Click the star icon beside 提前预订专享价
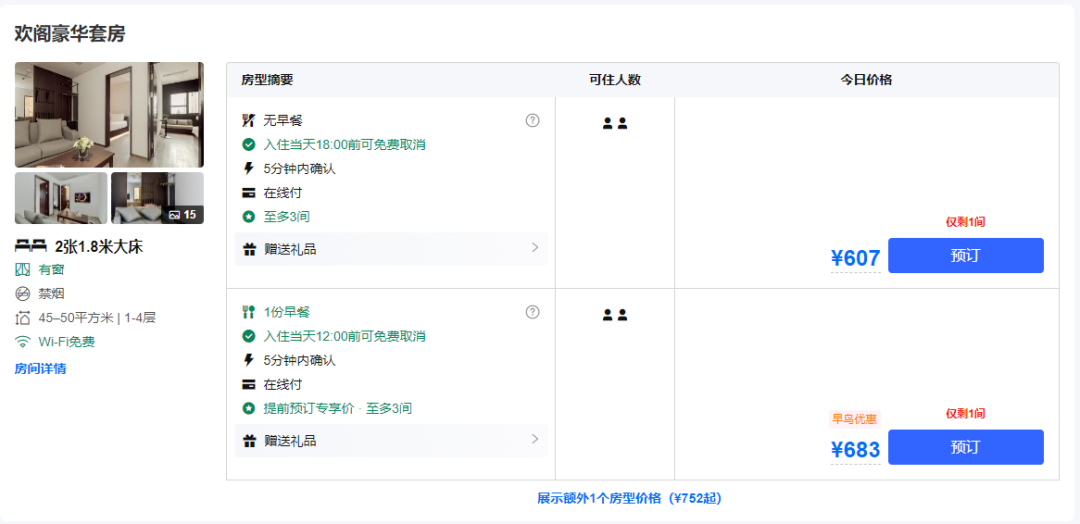 (x=249, y=408)
